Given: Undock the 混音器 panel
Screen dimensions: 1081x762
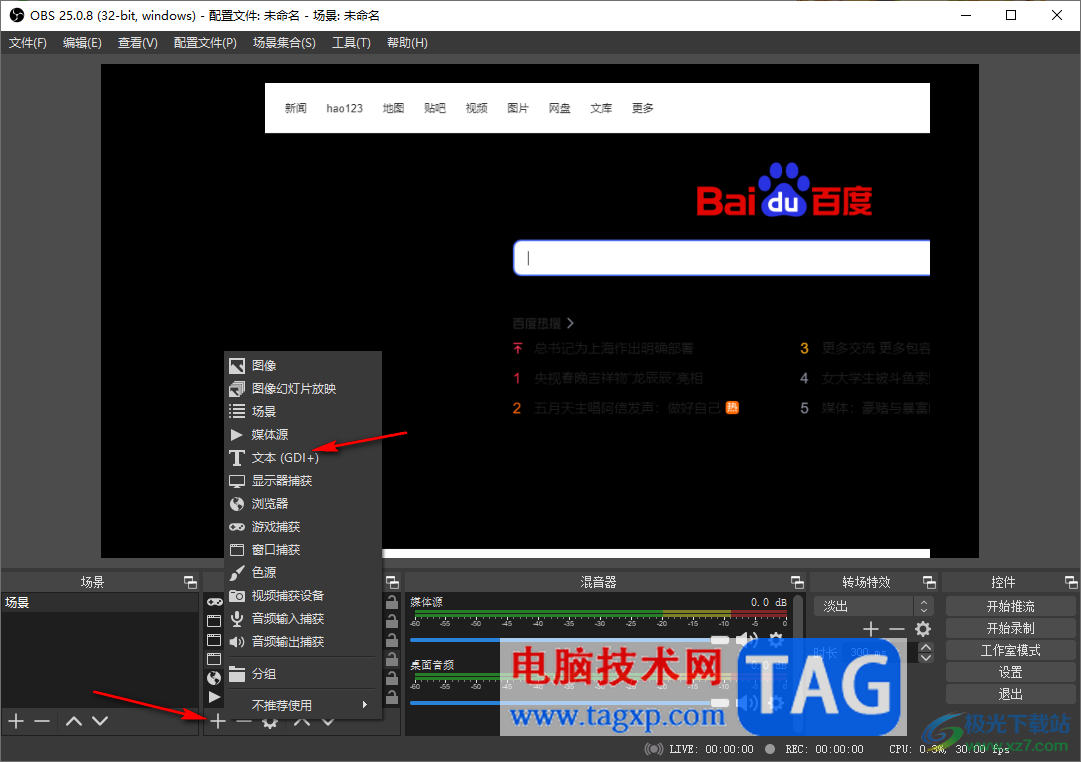Looking at the screenshot, I should click(x=797, y=582).
